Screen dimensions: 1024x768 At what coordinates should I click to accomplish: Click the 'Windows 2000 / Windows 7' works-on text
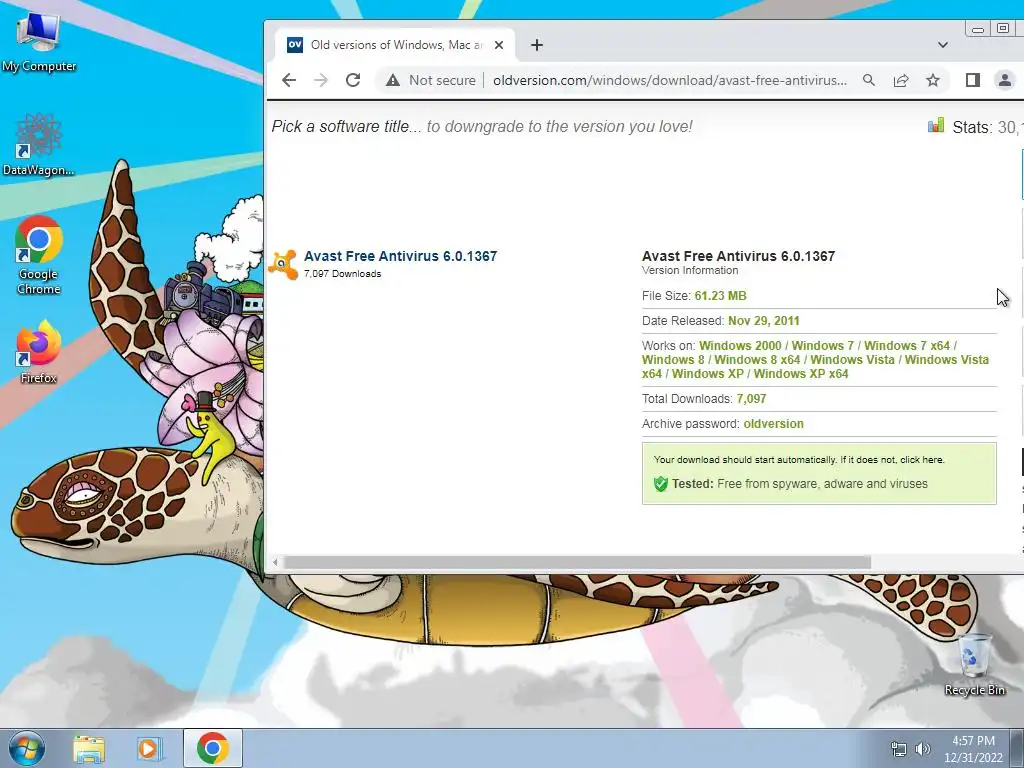click(776, 345)
